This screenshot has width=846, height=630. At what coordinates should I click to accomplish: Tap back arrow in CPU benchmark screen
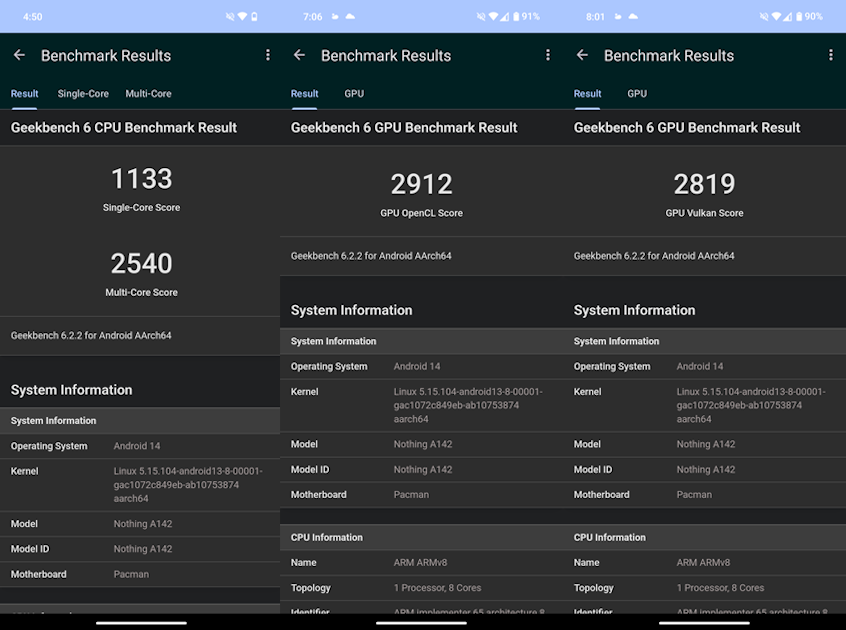pos(19,55)
